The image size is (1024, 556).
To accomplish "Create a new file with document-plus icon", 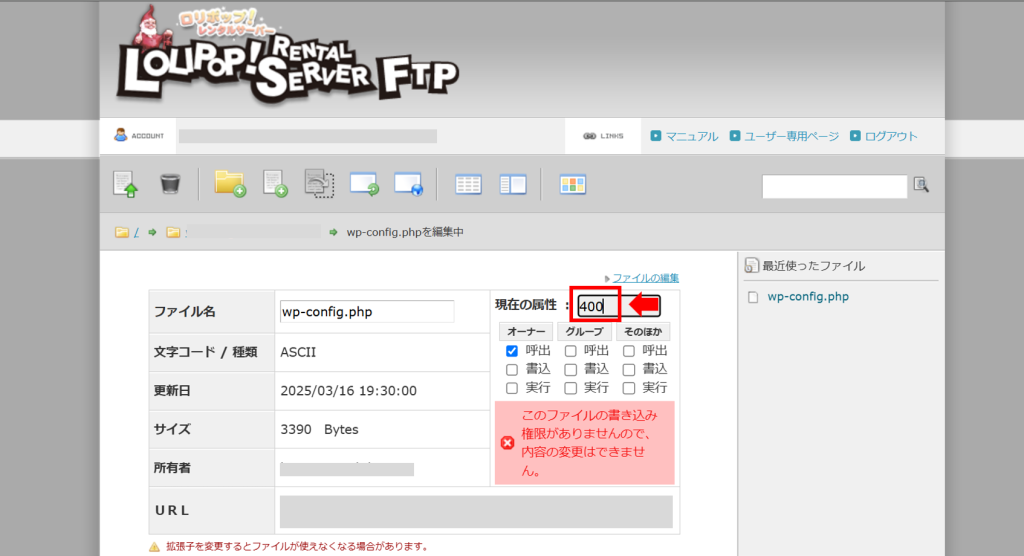I will click(275, 184).
